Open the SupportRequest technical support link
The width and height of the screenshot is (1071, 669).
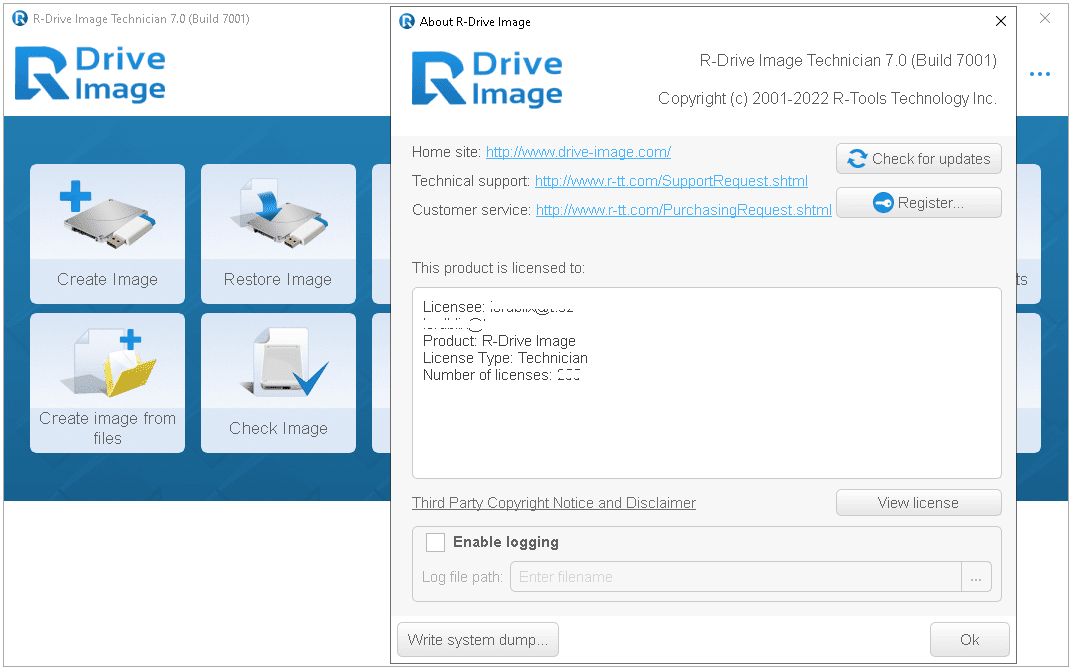671,181
